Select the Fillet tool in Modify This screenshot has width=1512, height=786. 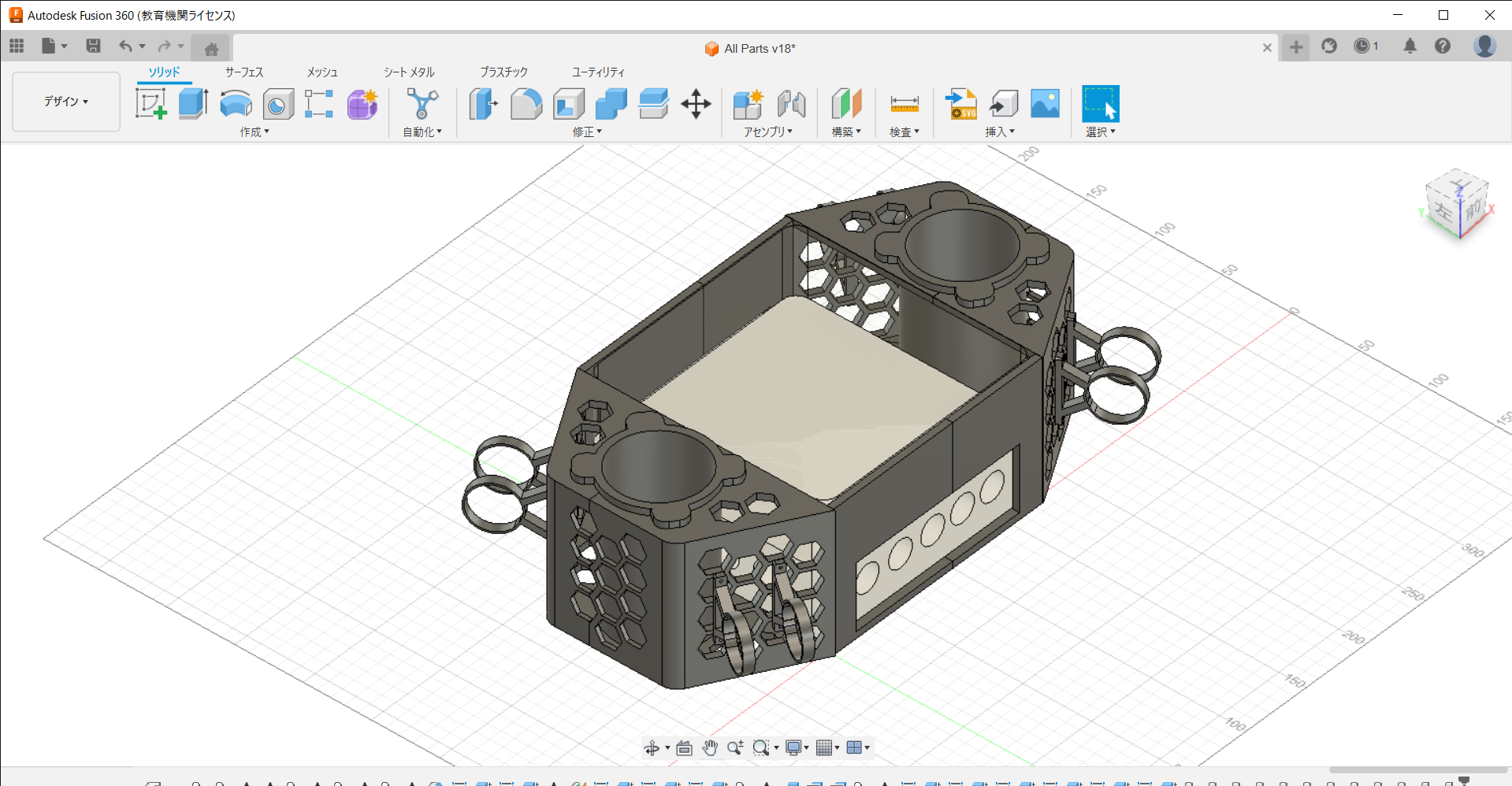(526, 104)
